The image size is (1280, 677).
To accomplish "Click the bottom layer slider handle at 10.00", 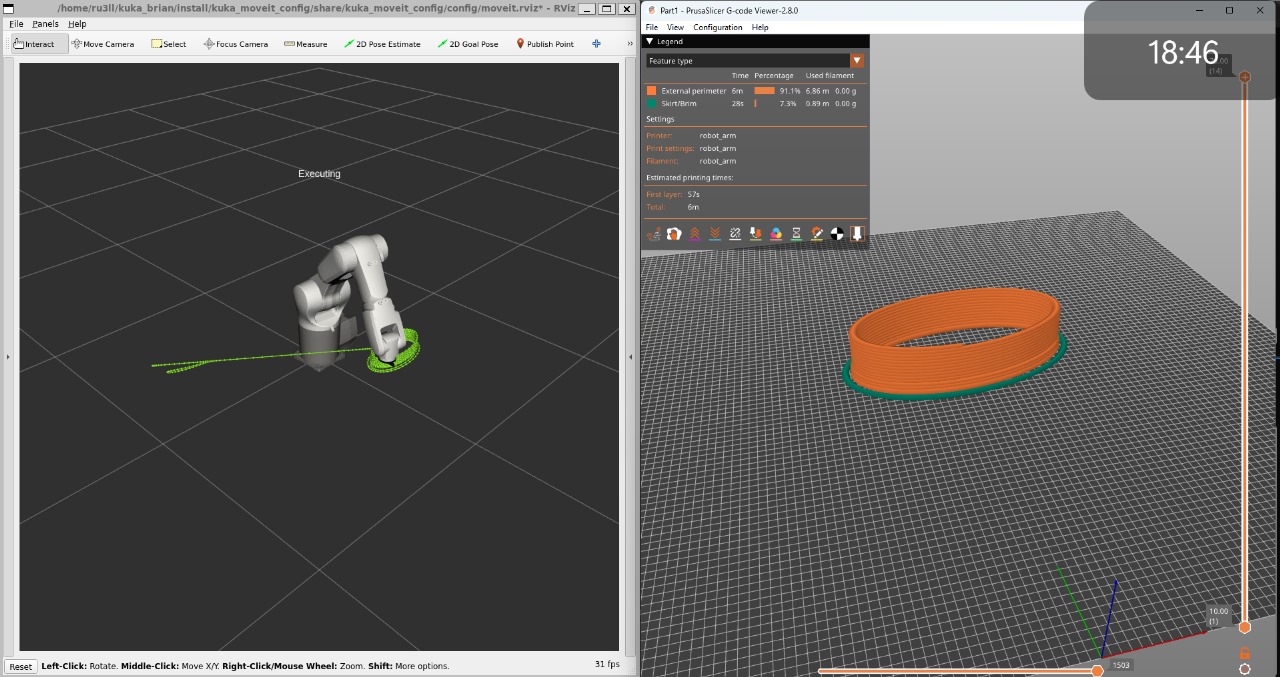I will pos(1245,627).
